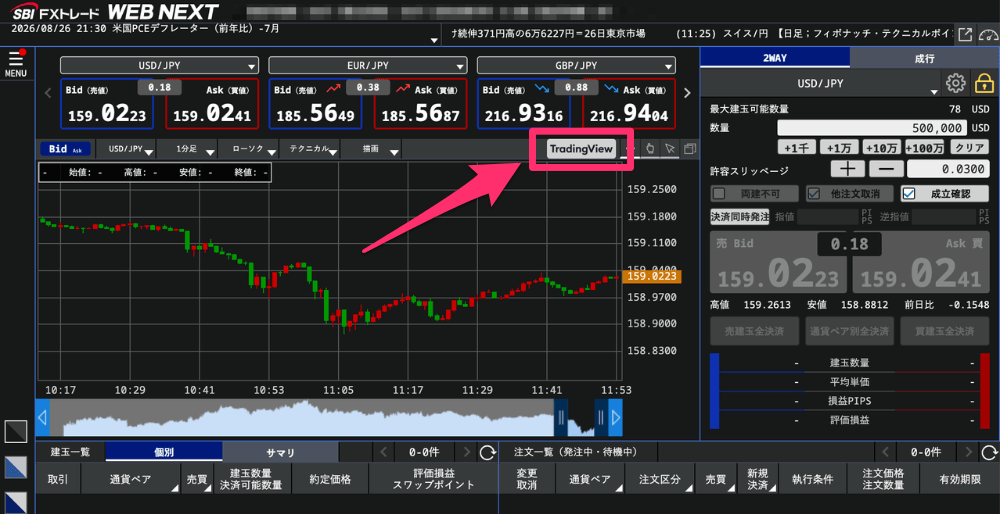
Task: Toggle 両建不可 checkbox
Action: coord(754,193)
